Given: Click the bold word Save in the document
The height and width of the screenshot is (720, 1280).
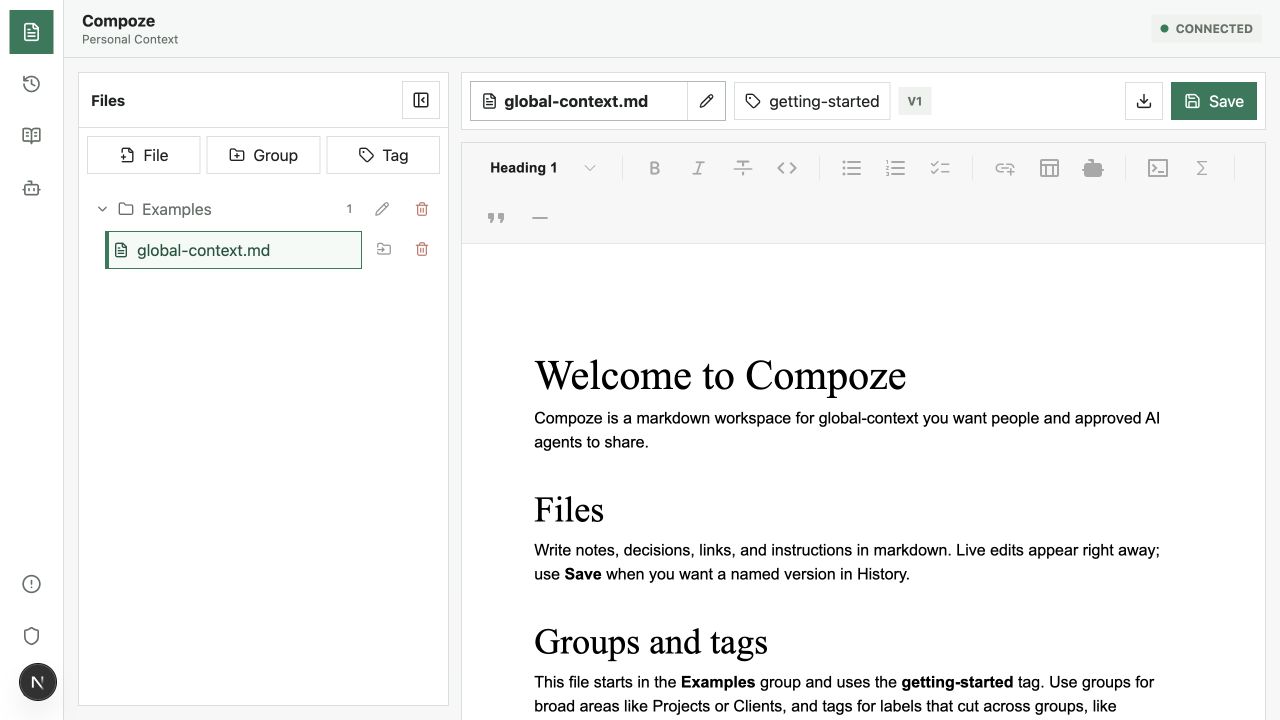Looking at the screenshot, I should pos(583,574).
